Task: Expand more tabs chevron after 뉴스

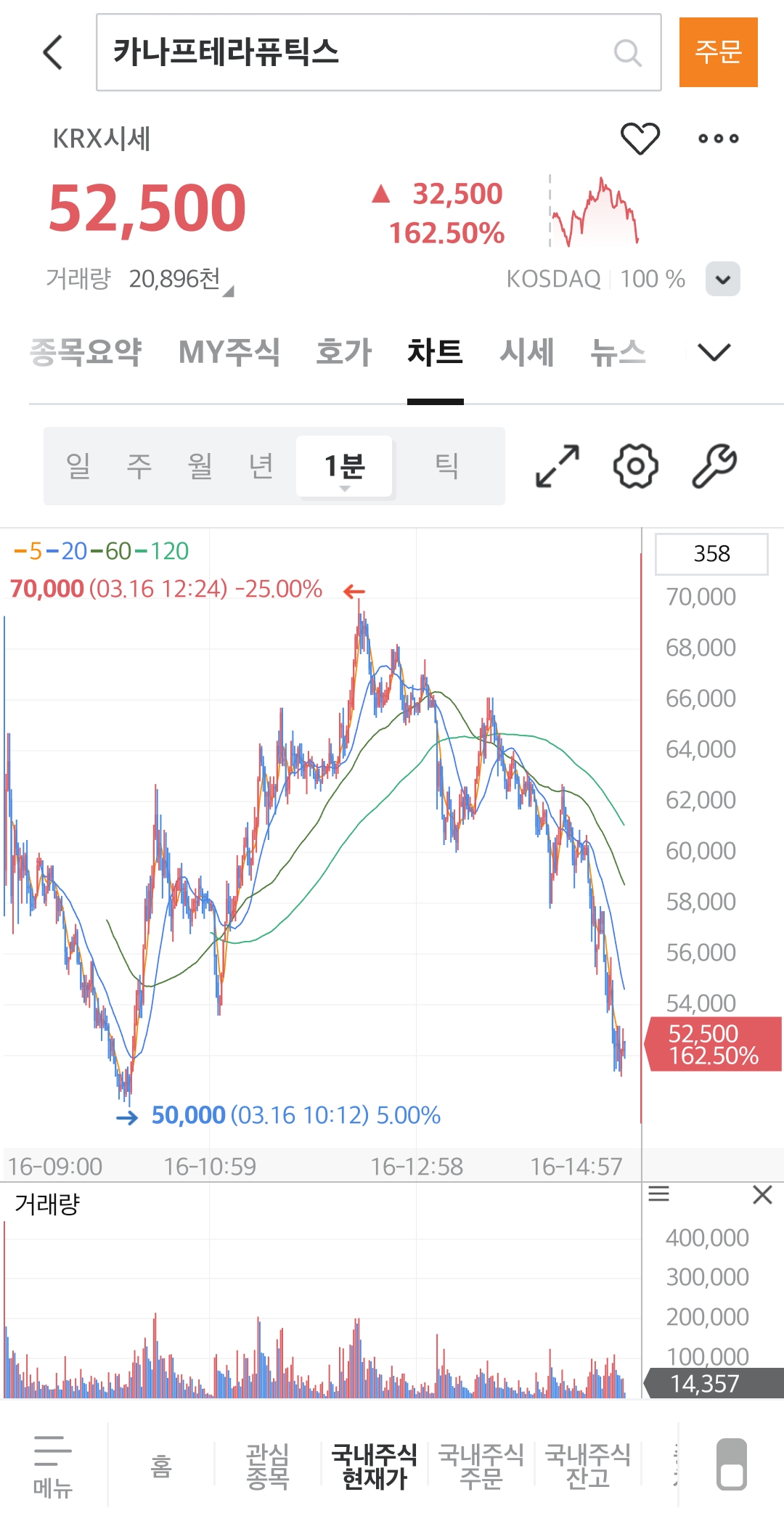Action: [714, 352]
